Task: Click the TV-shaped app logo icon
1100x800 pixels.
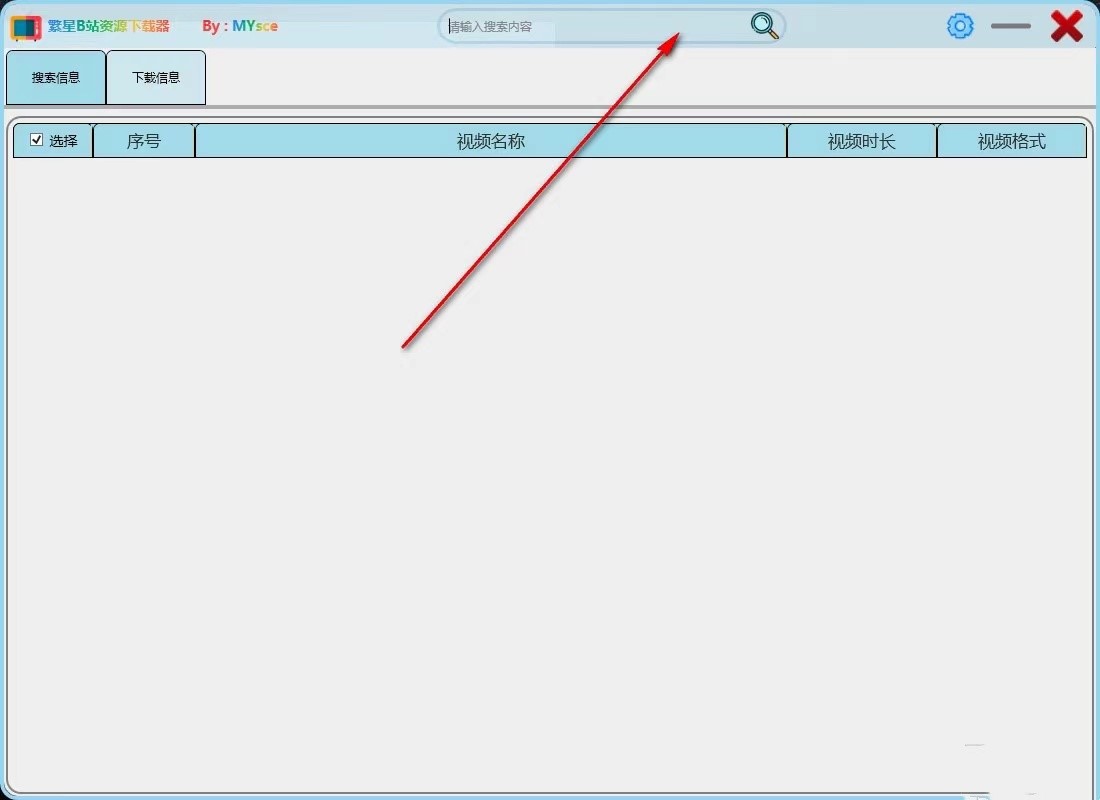Action: point(26,27)
